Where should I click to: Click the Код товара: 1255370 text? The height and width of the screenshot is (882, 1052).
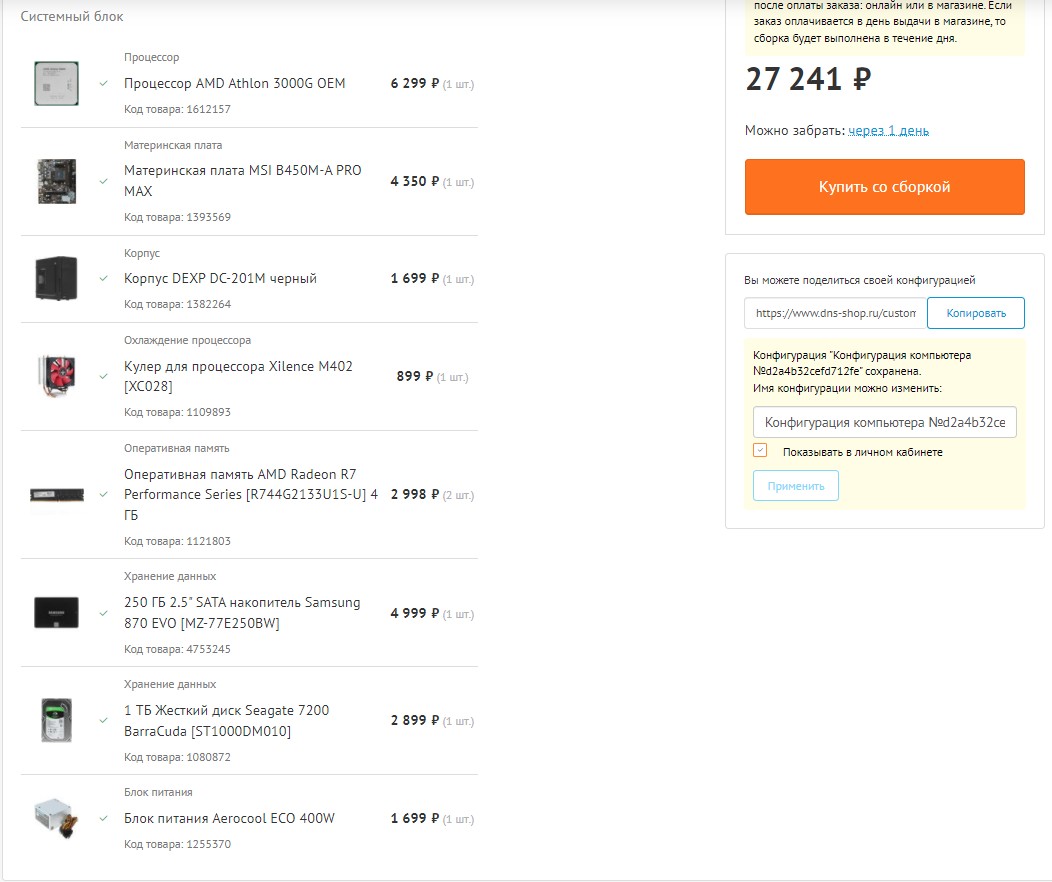click(x=177, y=844)
